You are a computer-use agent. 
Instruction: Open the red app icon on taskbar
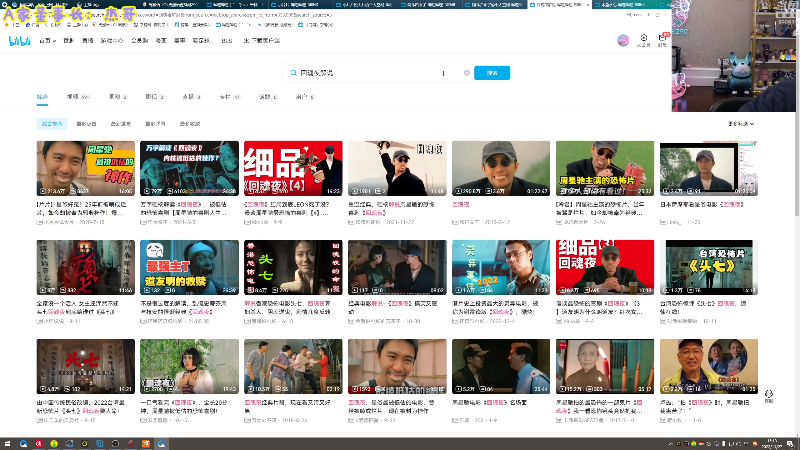[x=39, y=444]
